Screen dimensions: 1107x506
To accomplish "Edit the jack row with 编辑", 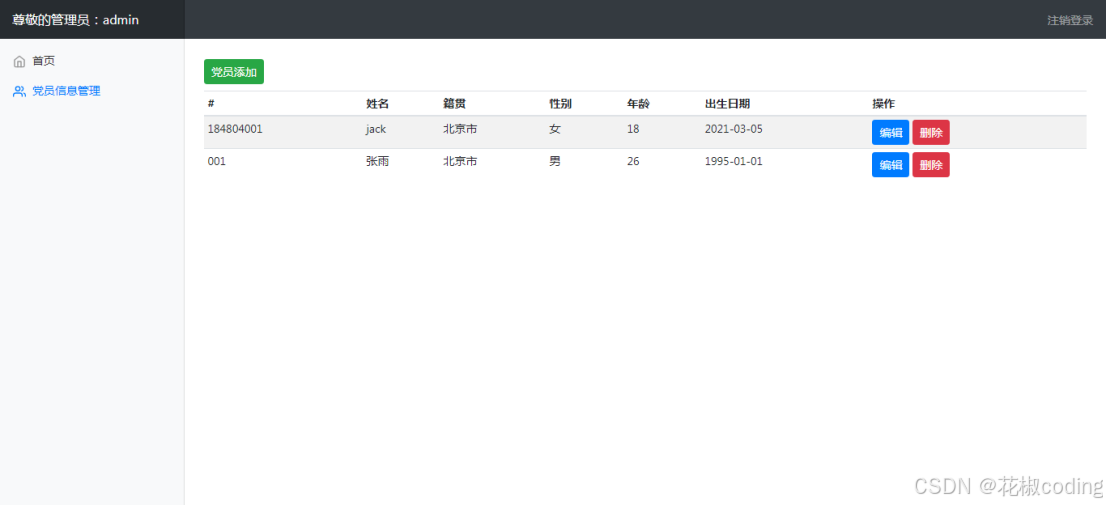I will (890, 133).
